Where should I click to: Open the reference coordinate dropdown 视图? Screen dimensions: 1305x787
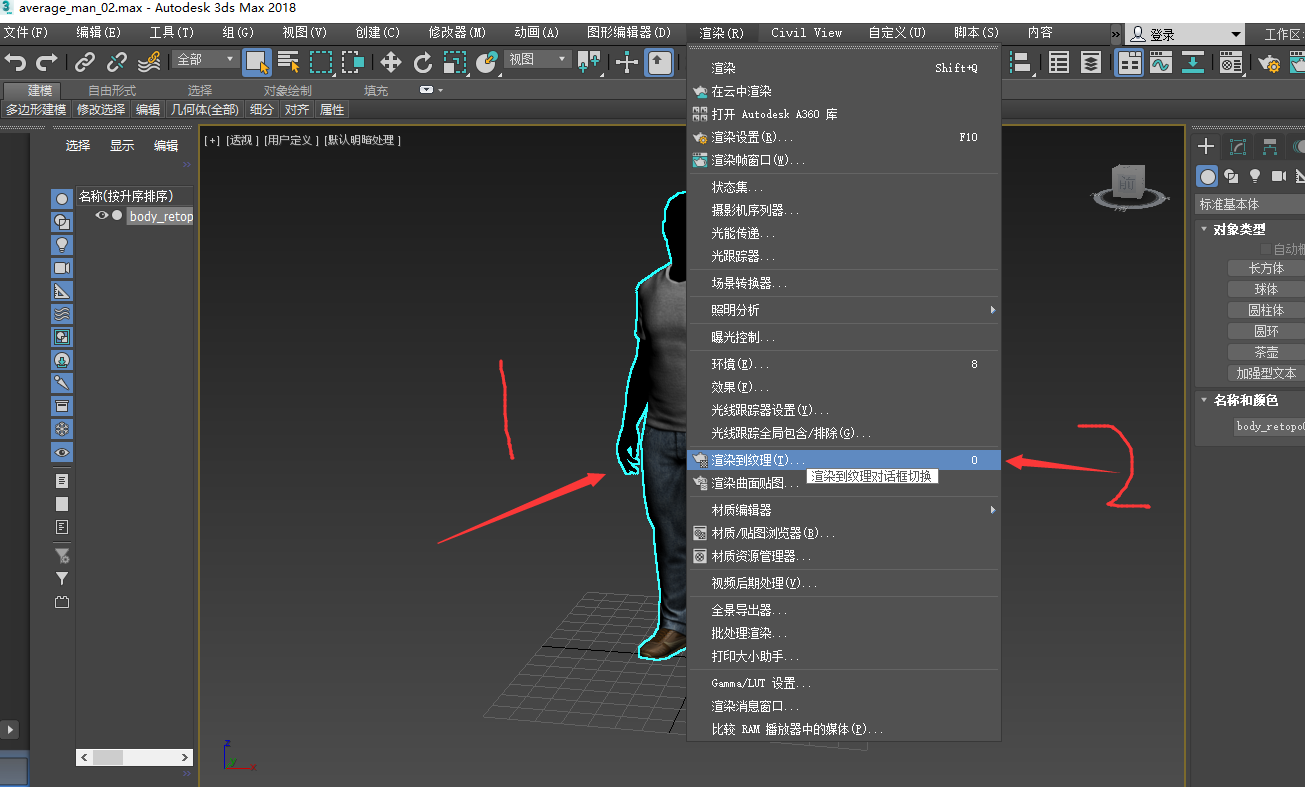(537, 60)
